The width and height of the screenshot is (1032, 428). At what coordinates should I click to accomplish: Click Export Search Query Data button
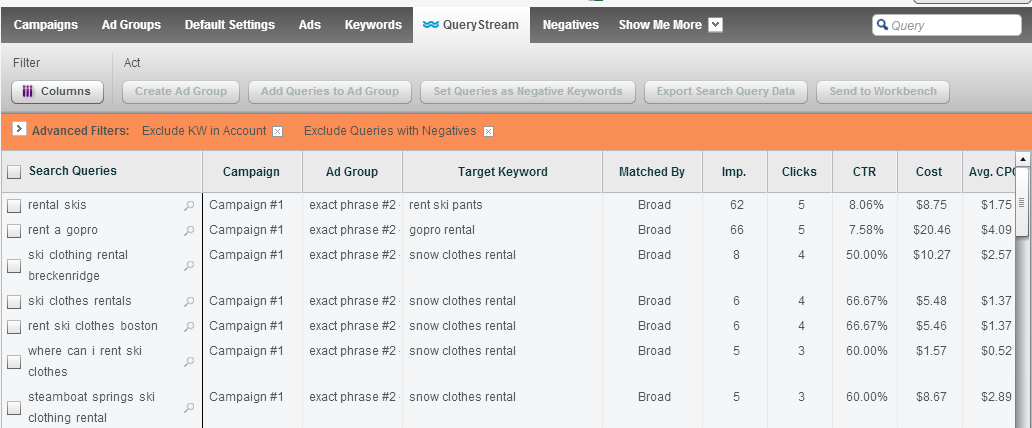726,92
